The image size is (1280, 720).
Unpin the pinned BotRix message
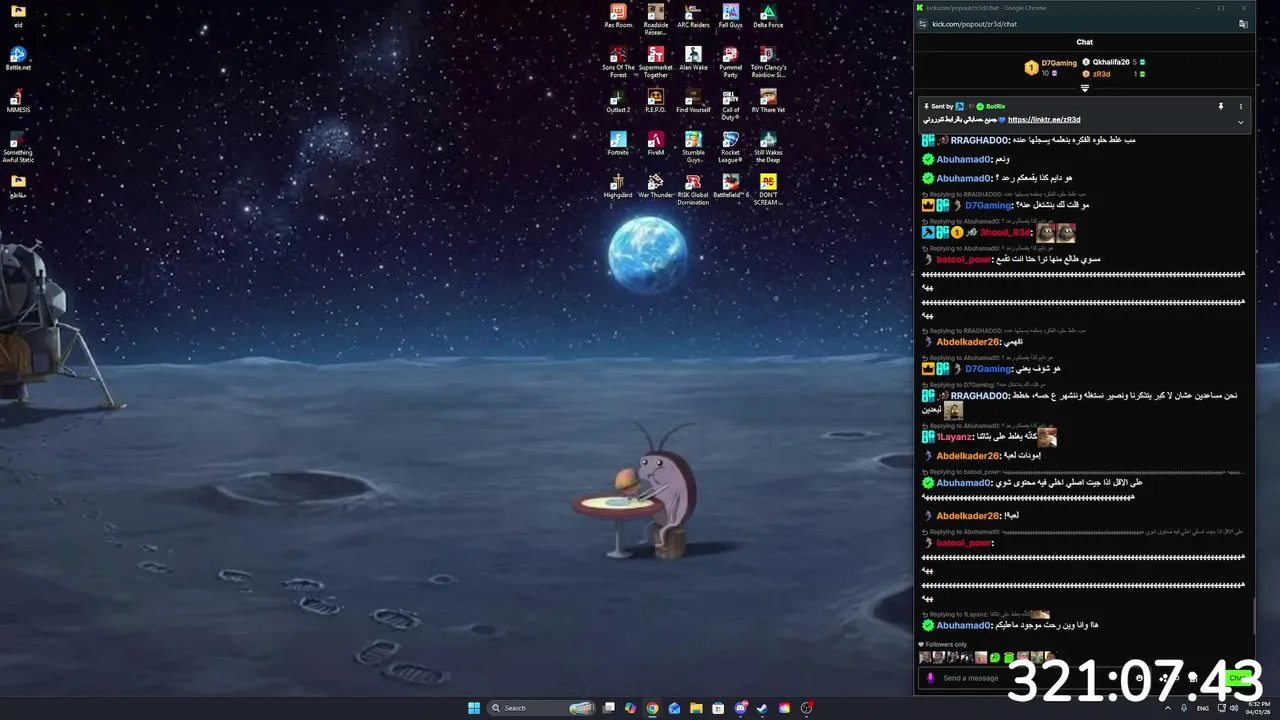(1221, 106)
